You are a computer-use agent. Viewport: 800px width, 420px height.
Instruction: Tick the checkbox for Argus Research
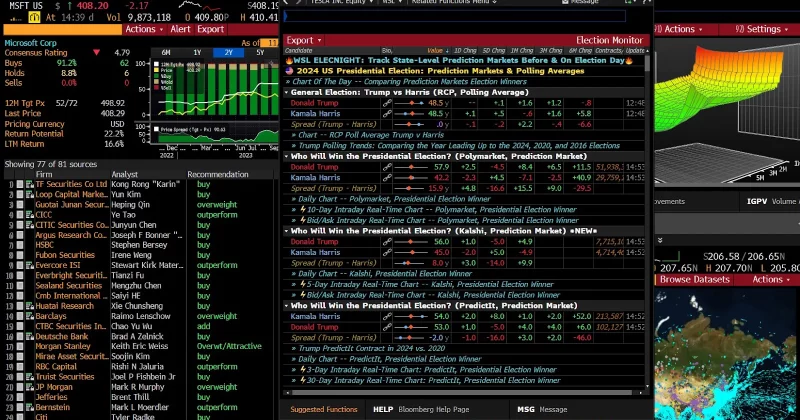pyautogui.click(x=20, y=235)
